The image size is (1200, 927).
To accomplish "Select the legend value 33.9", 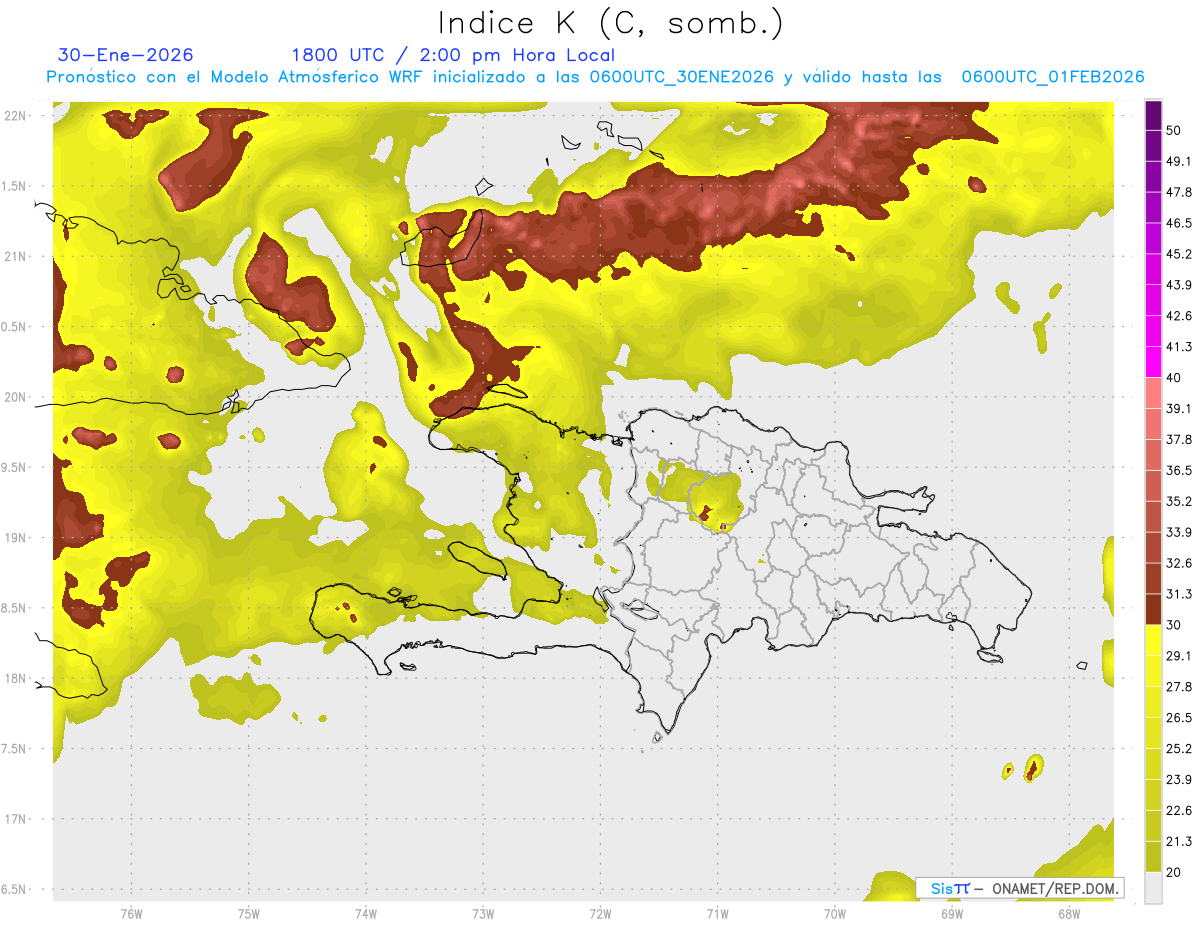I will pos(1178,532).
